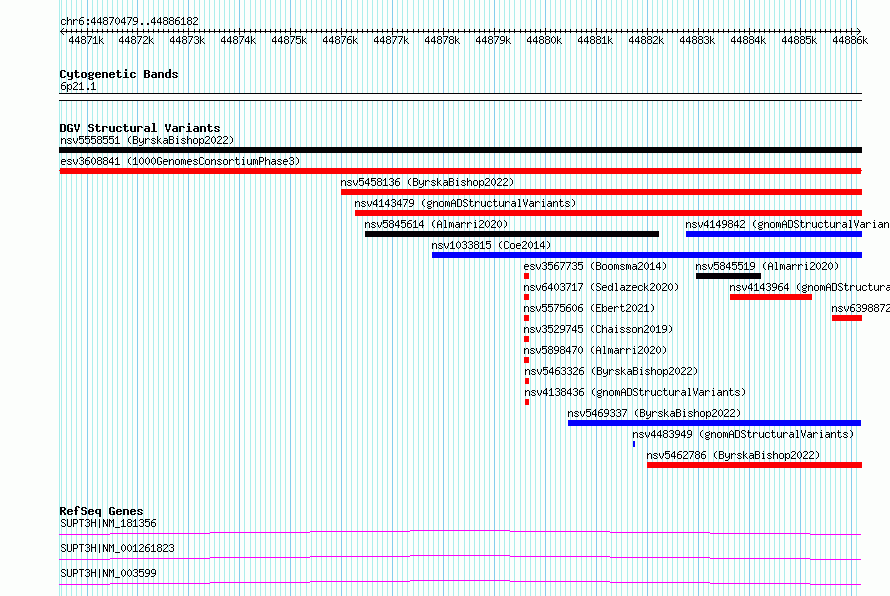The image size is (890, 596).
Task: Click the truncated nsv6398872 label
Action: pyautogui.click(x=860, y=308)
